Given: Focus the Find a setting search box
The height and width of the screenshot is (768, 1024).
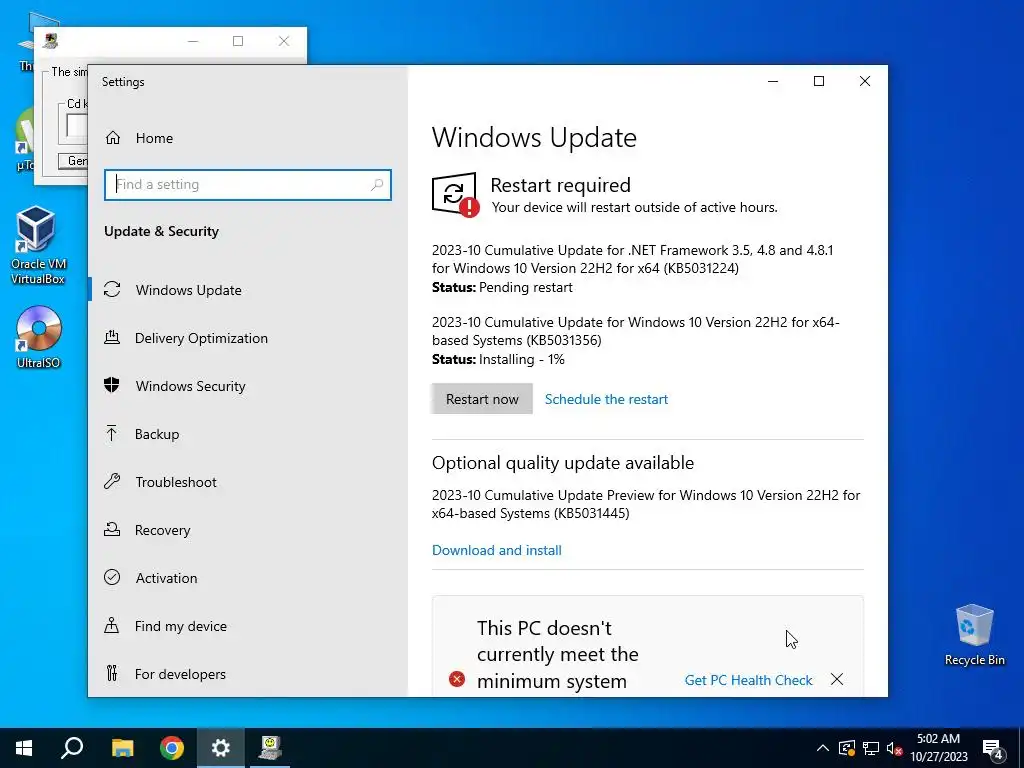Looking at the screenshot, I should pyautogui.click(x=248, y=185).
